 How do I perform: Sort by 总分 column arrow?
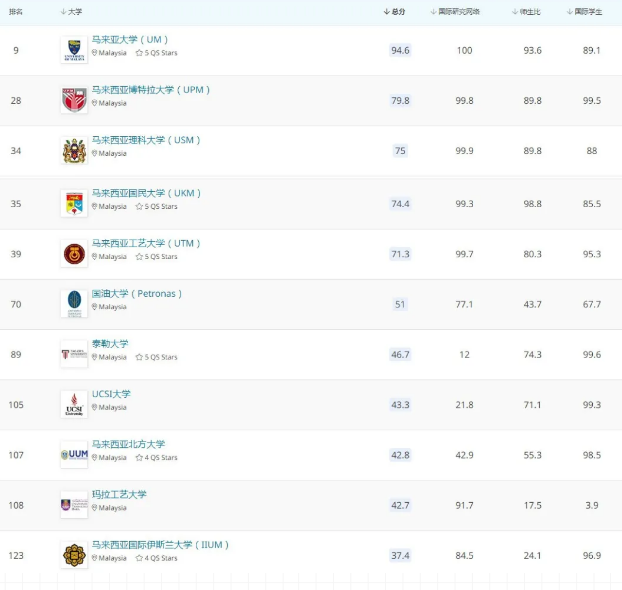(x=386, y=12)
